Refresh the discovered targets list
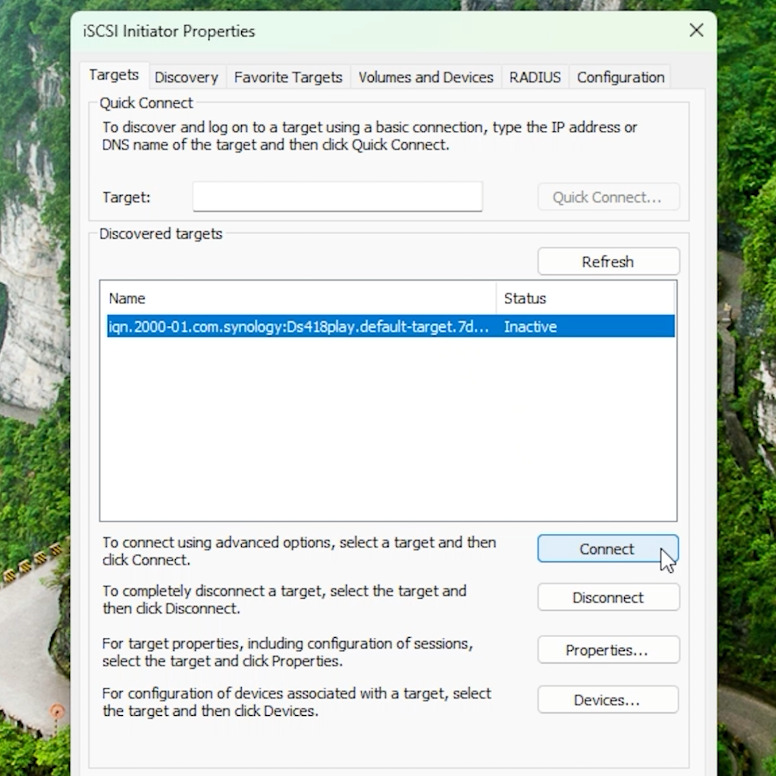 pyautogui.click(x=608, y=261)
